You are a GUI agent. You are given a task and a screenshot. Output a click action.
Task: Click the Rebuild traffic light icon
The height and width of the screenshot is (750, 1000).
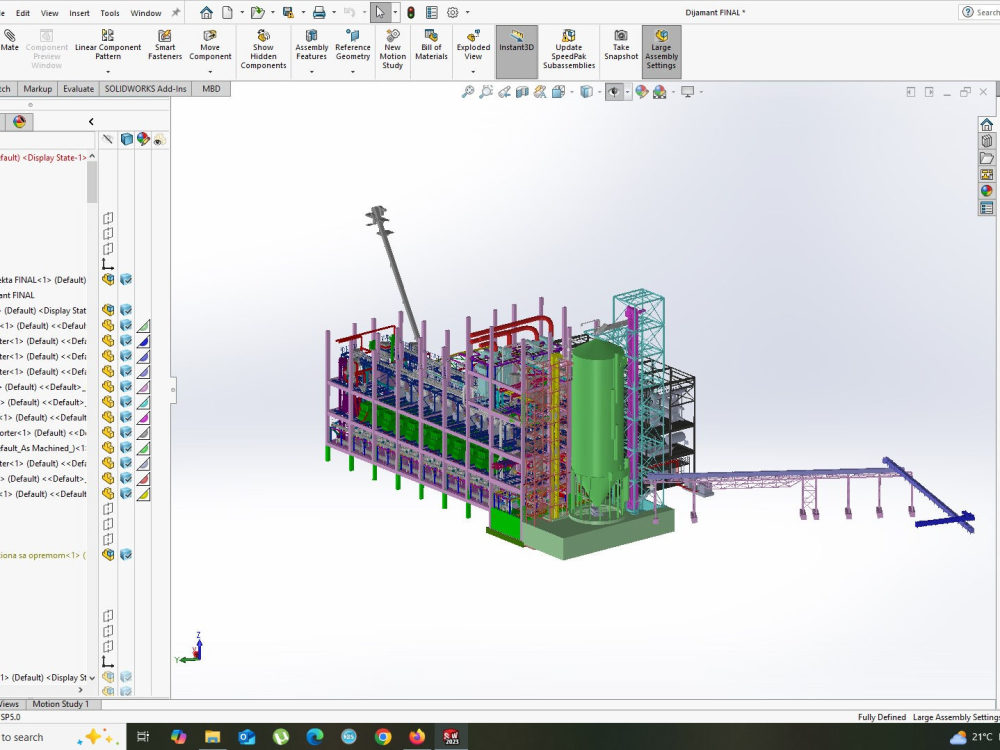click(411, 12)
